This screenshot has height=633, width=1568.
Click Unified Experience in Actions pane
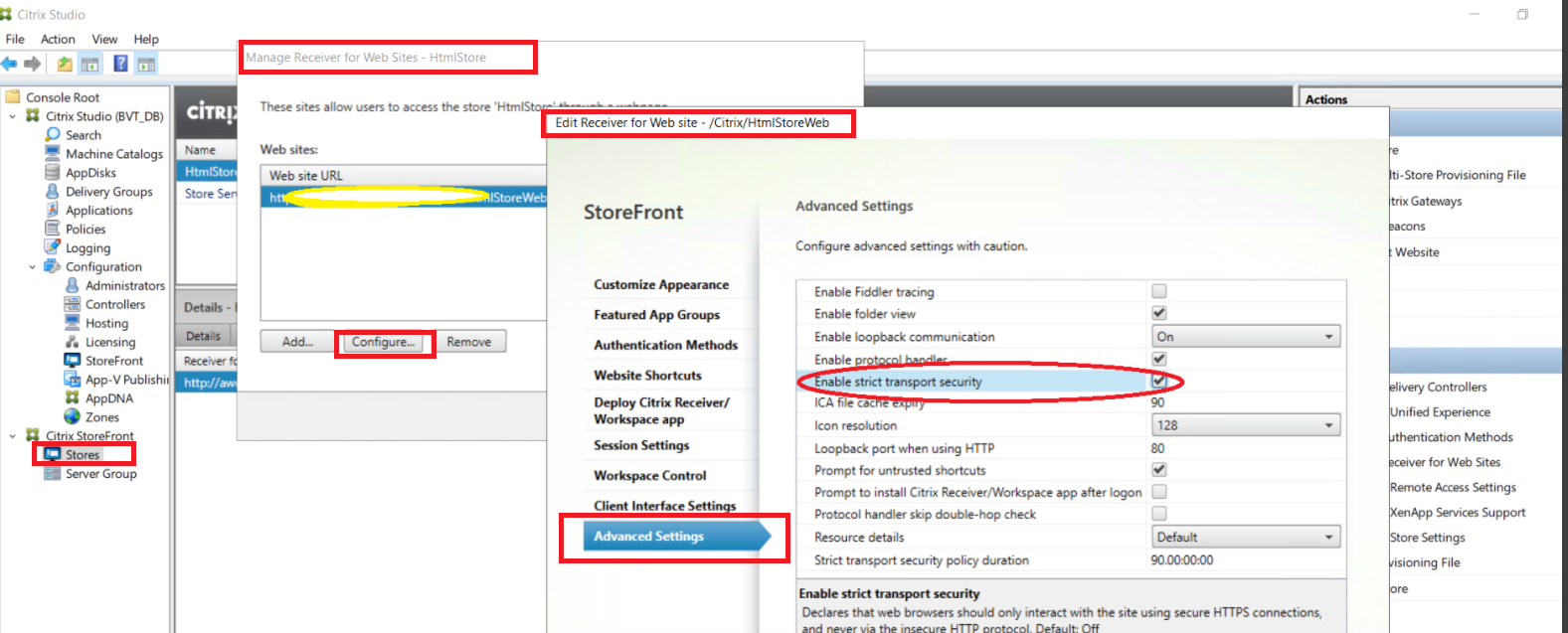[1440, 411]
